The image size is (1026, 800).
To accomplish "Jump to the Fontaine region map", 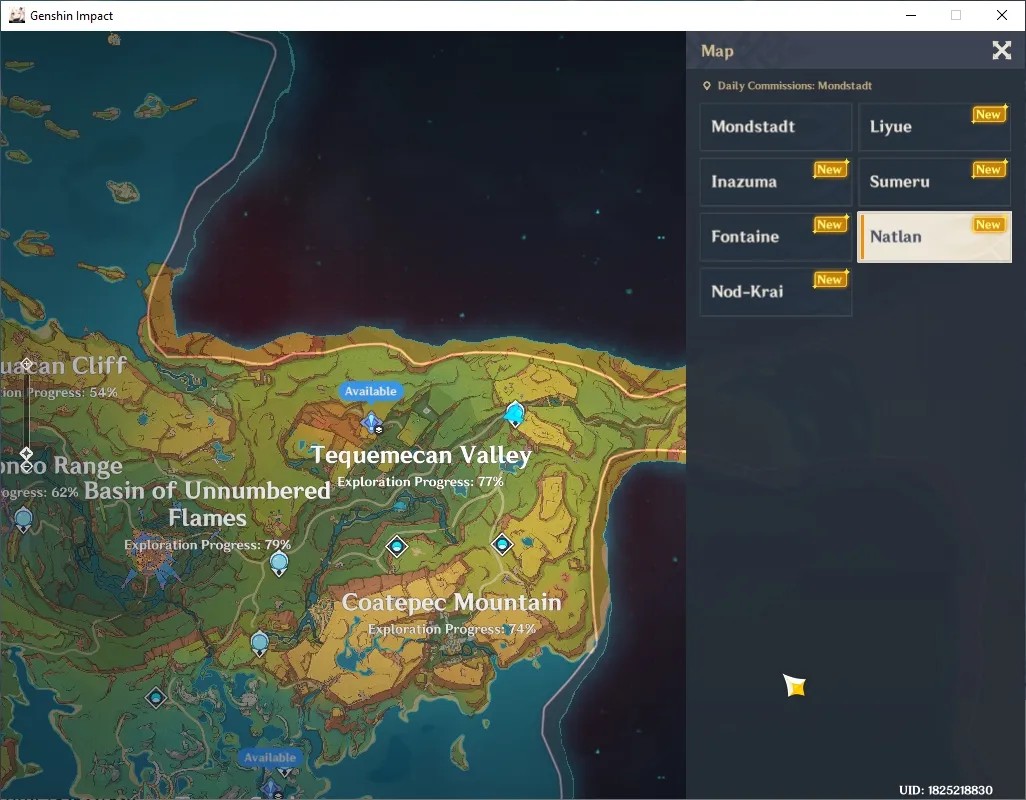I will pos(776,237).
